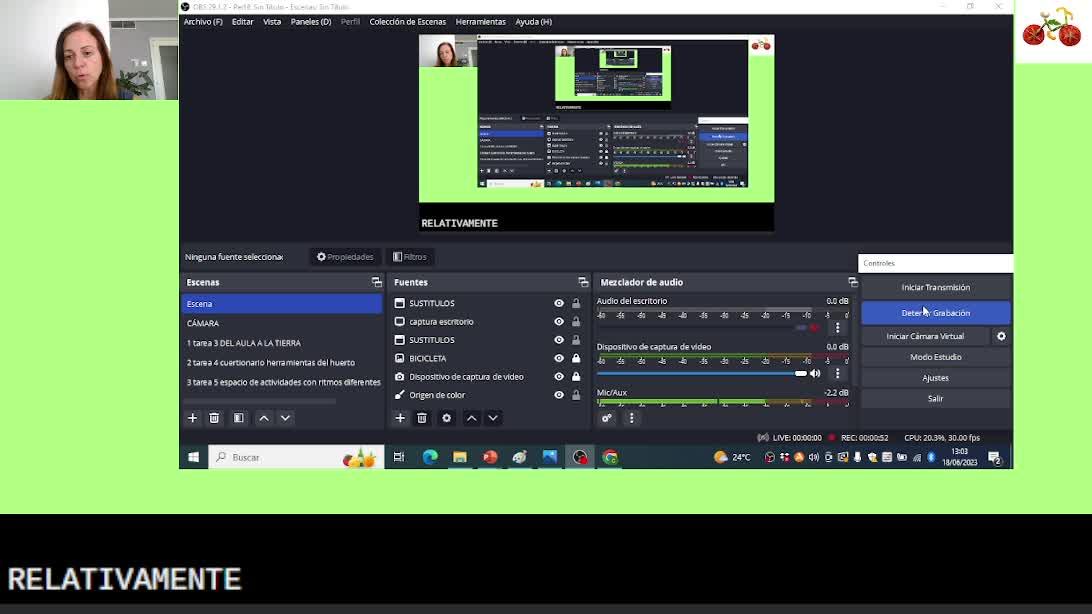
Task: Open source properties gear in Fuentes toolbar
Action: (x=446, y=418)
